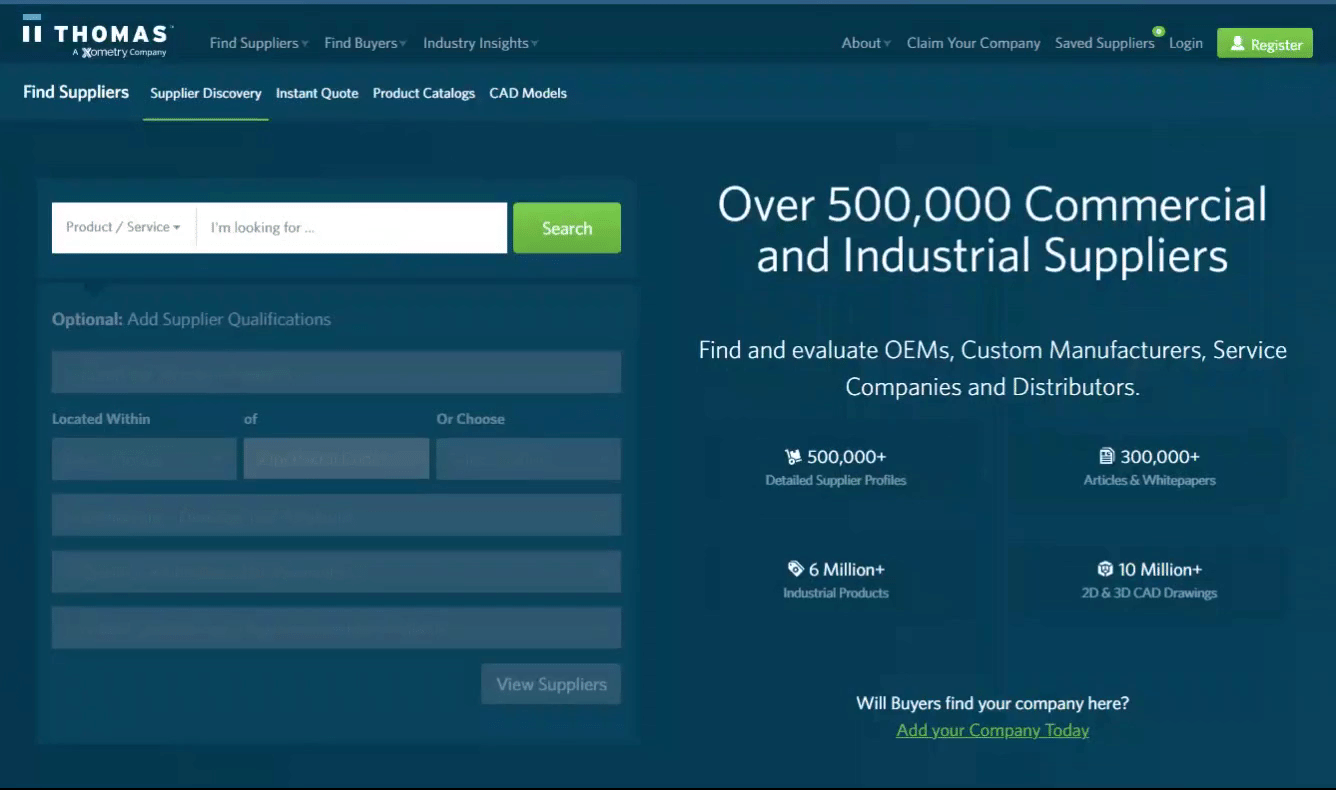
Task: Click the 'Detailed Supplier Profiles' text
Action: tap(836, 480)
